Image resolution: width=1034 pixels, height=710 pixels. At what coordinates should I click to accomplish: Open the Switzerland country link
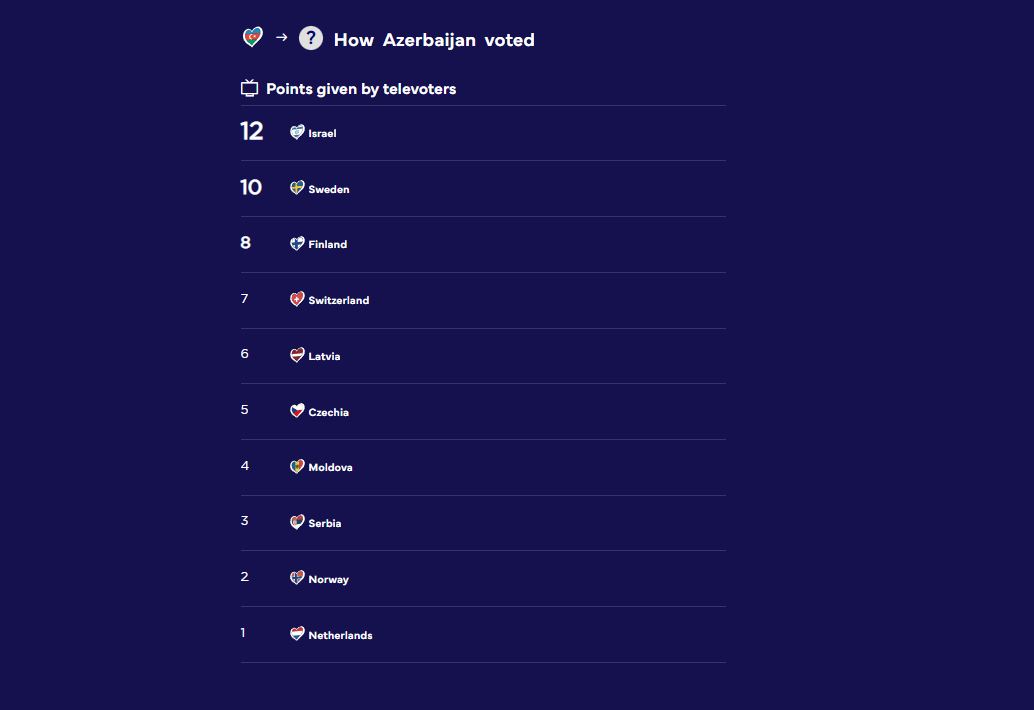(339, 301)
